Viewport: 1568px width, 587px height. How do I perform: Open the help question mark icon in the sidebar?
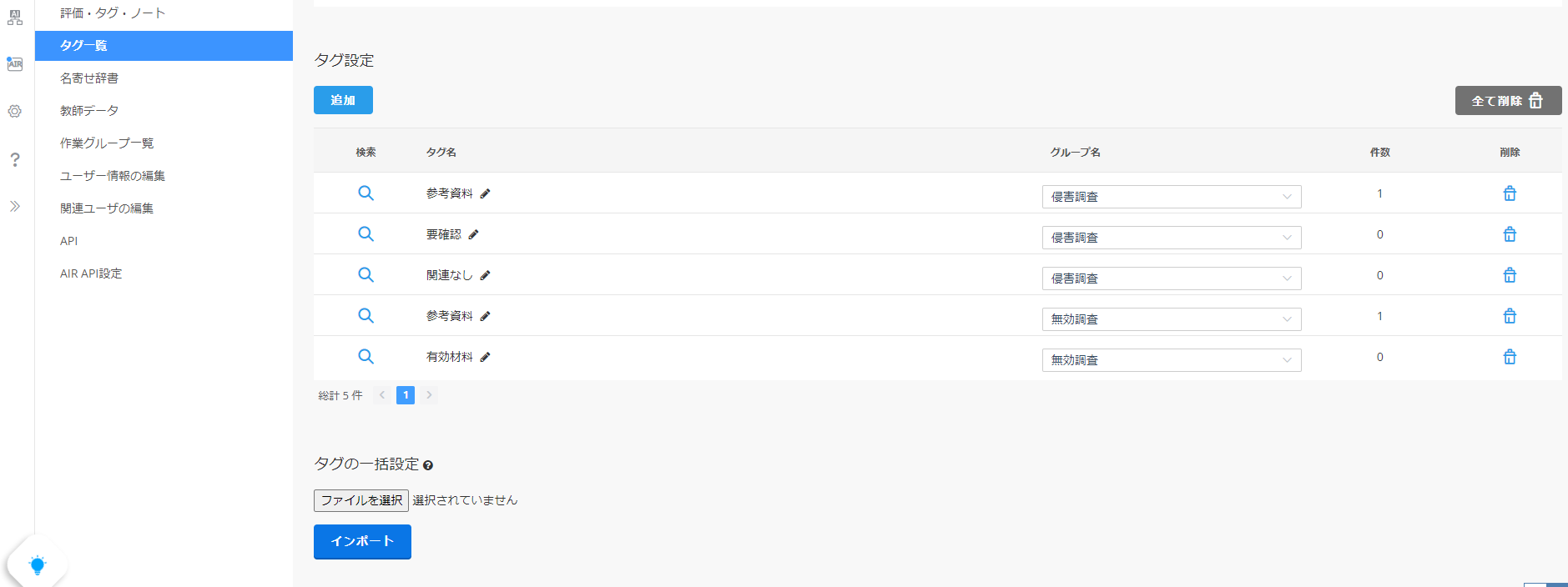pyautogui.click(x=15, y=159)
